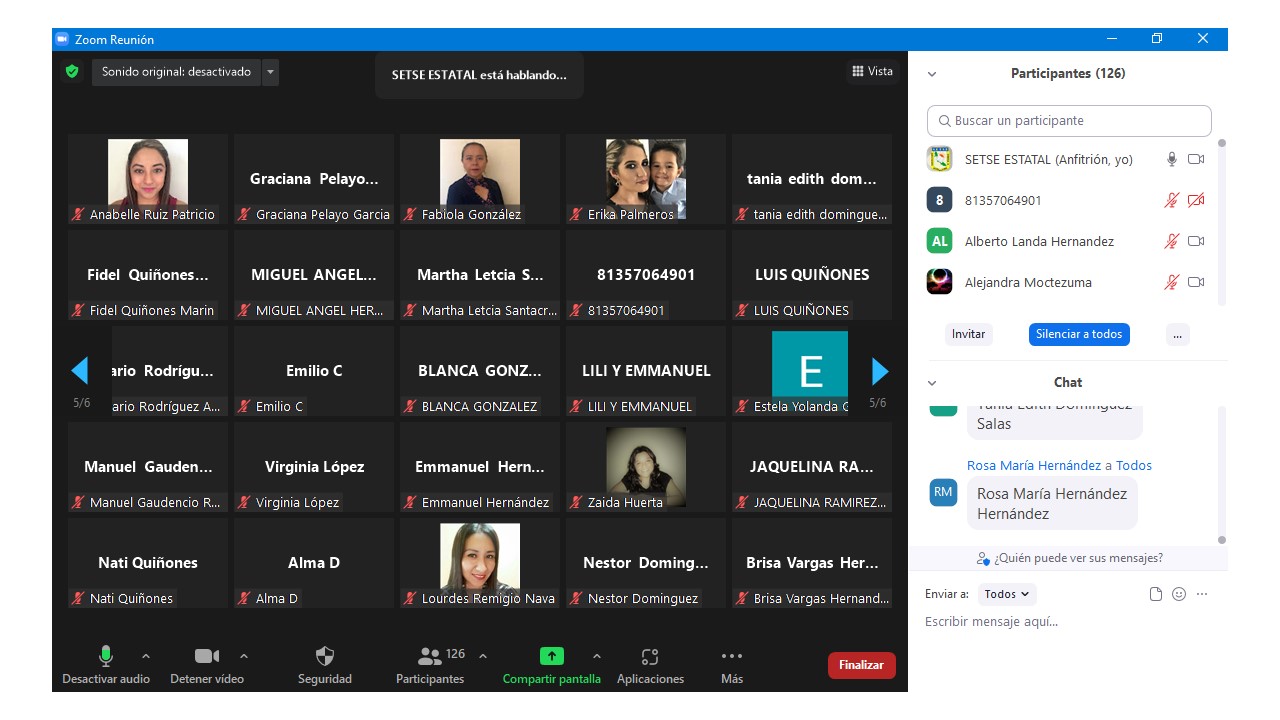Click muted mic icon for 81357064901
This screenshot has width=1280, height=720.
tap(1172, 200)
